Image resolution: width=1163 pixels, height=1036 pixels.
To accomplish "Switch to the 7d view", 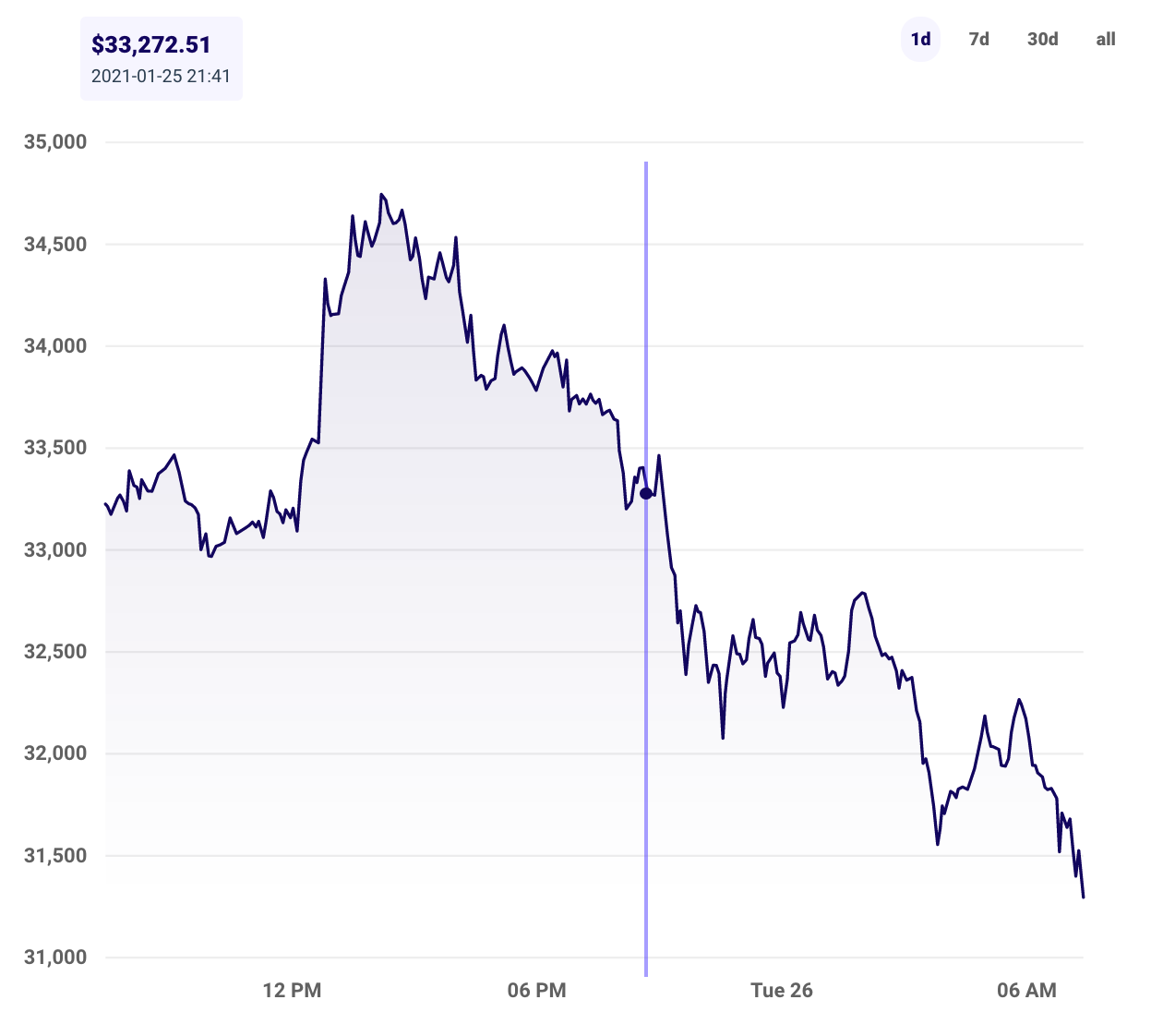I will pos(978,40).
